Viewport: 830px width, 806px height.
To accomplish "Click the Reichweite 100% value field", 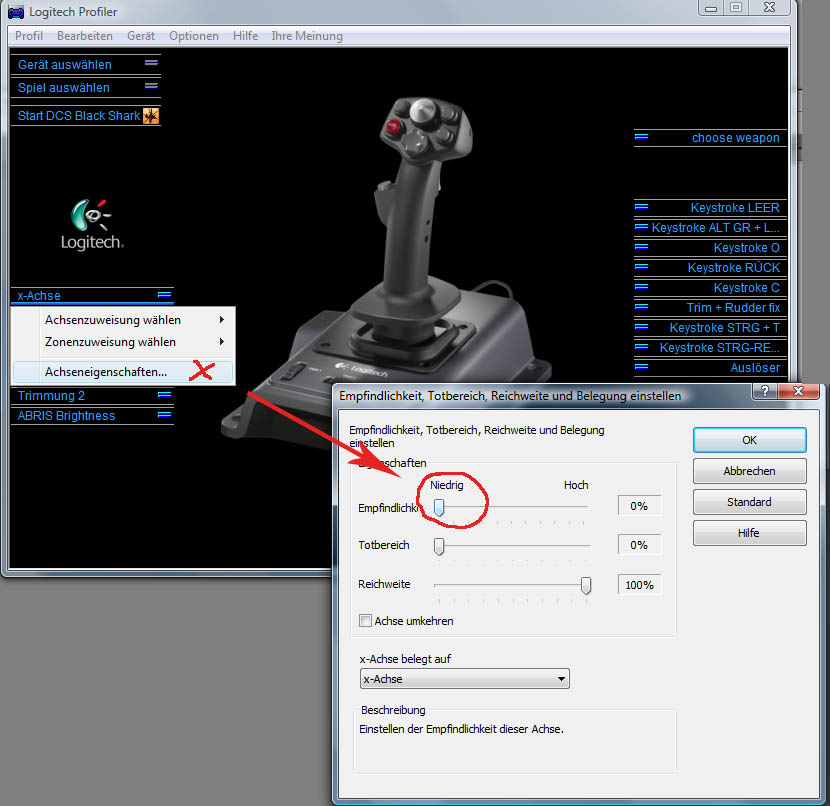I will coord(639,585).
